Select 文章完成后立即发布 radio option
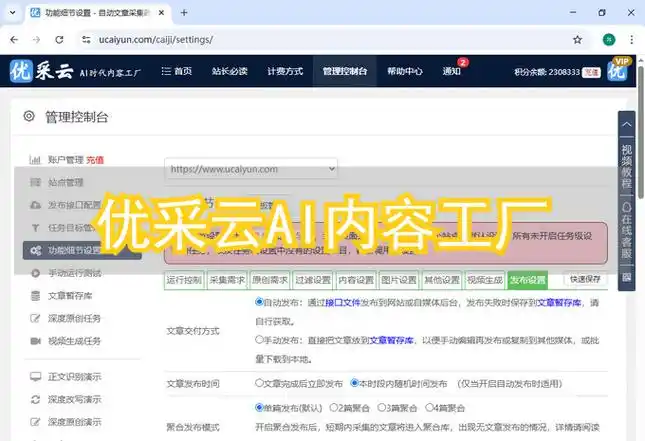 coord(259,383)
